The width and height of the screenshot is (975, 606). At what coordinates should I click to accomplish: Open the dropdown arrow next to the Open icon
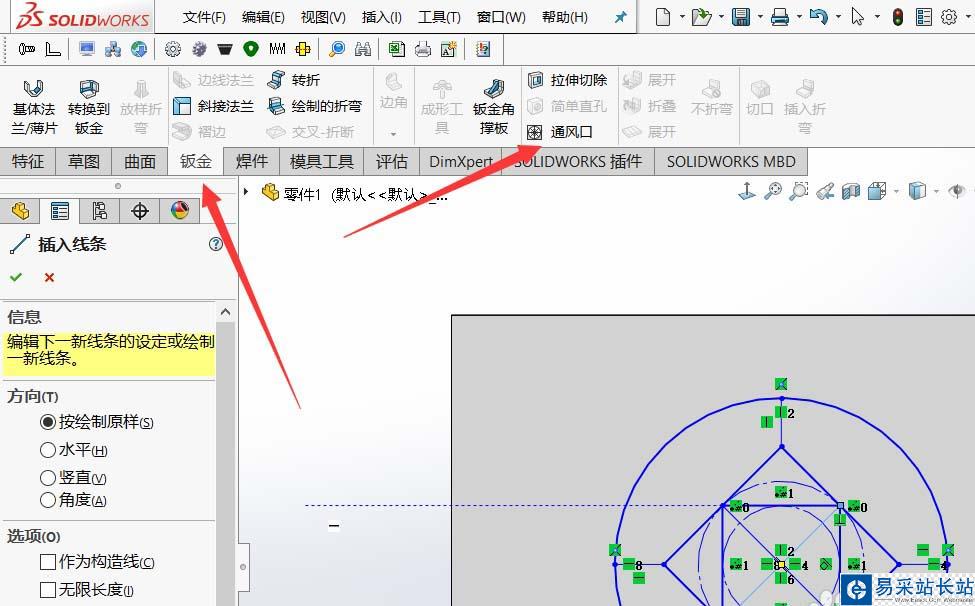pos(721,17)
